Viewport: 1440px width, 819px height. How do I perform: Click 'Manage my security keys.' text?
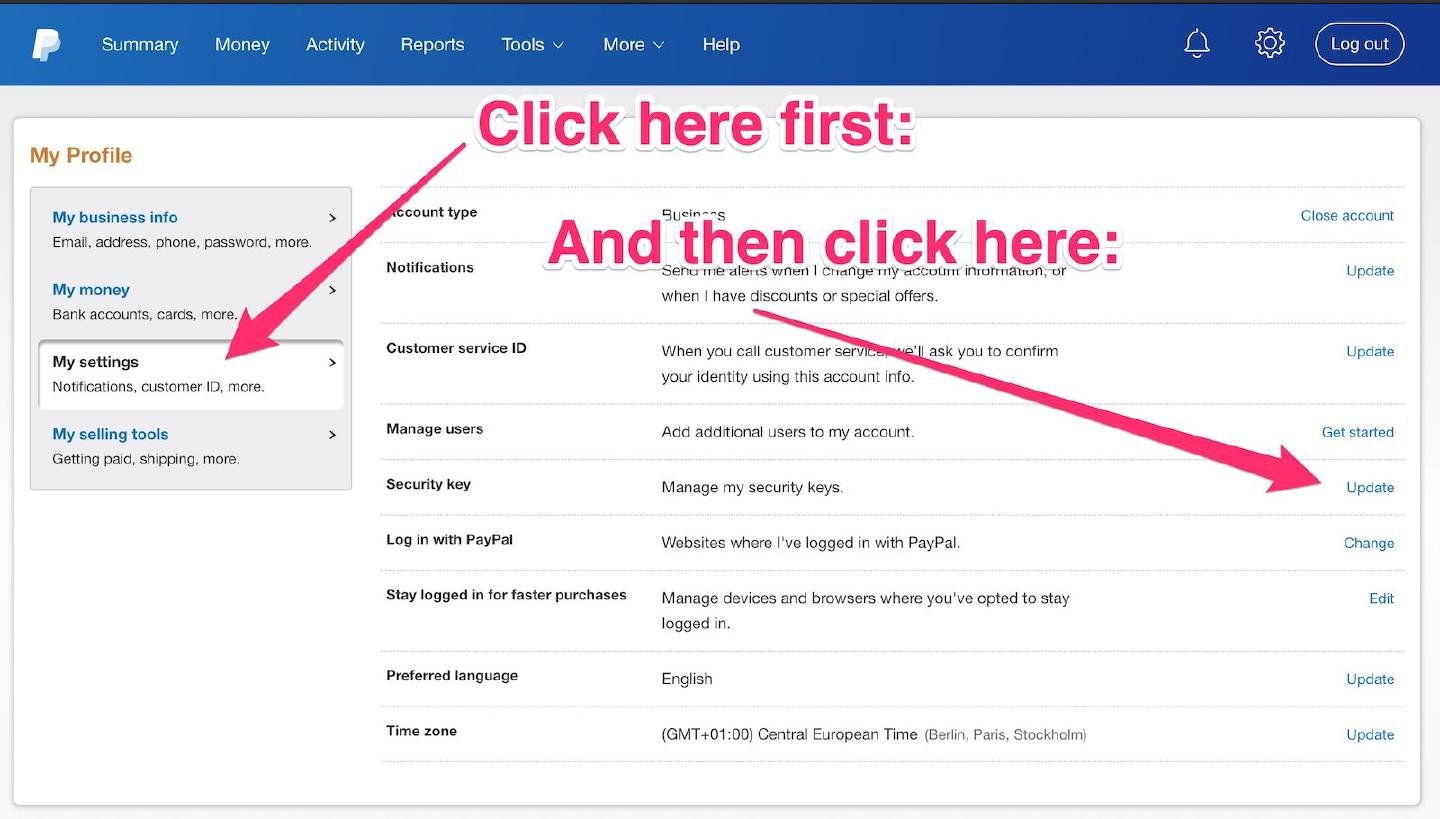tap(752, 487)
